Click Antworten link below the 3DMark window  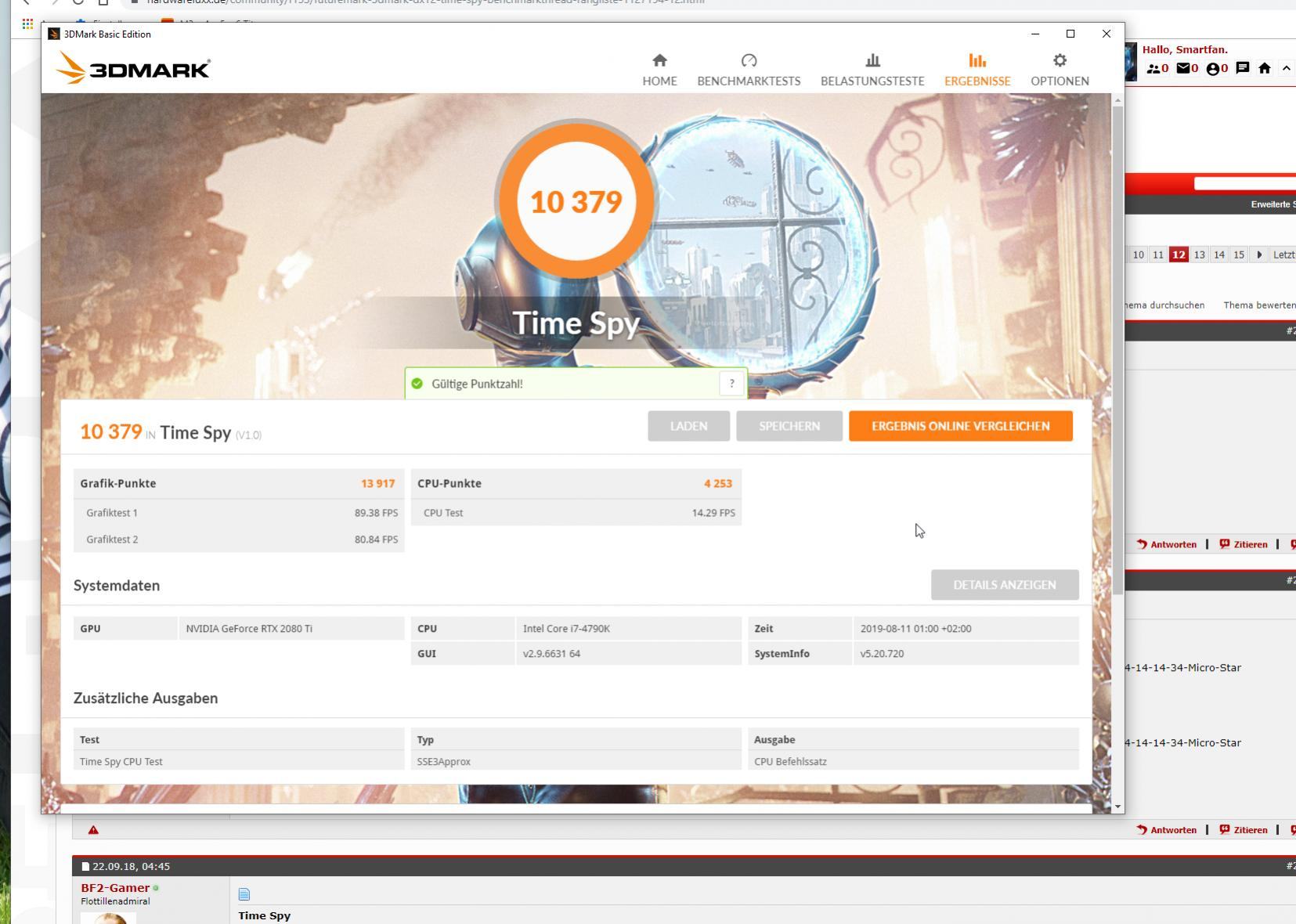click(1167, 830)
